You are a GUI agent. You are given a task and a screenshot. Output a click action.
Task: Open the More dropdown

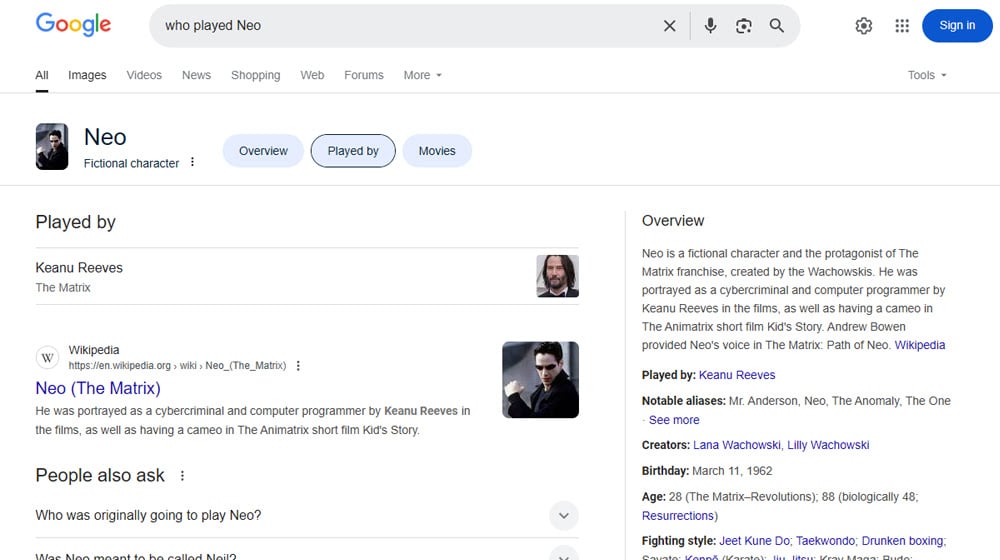click(x=422, y=75)
